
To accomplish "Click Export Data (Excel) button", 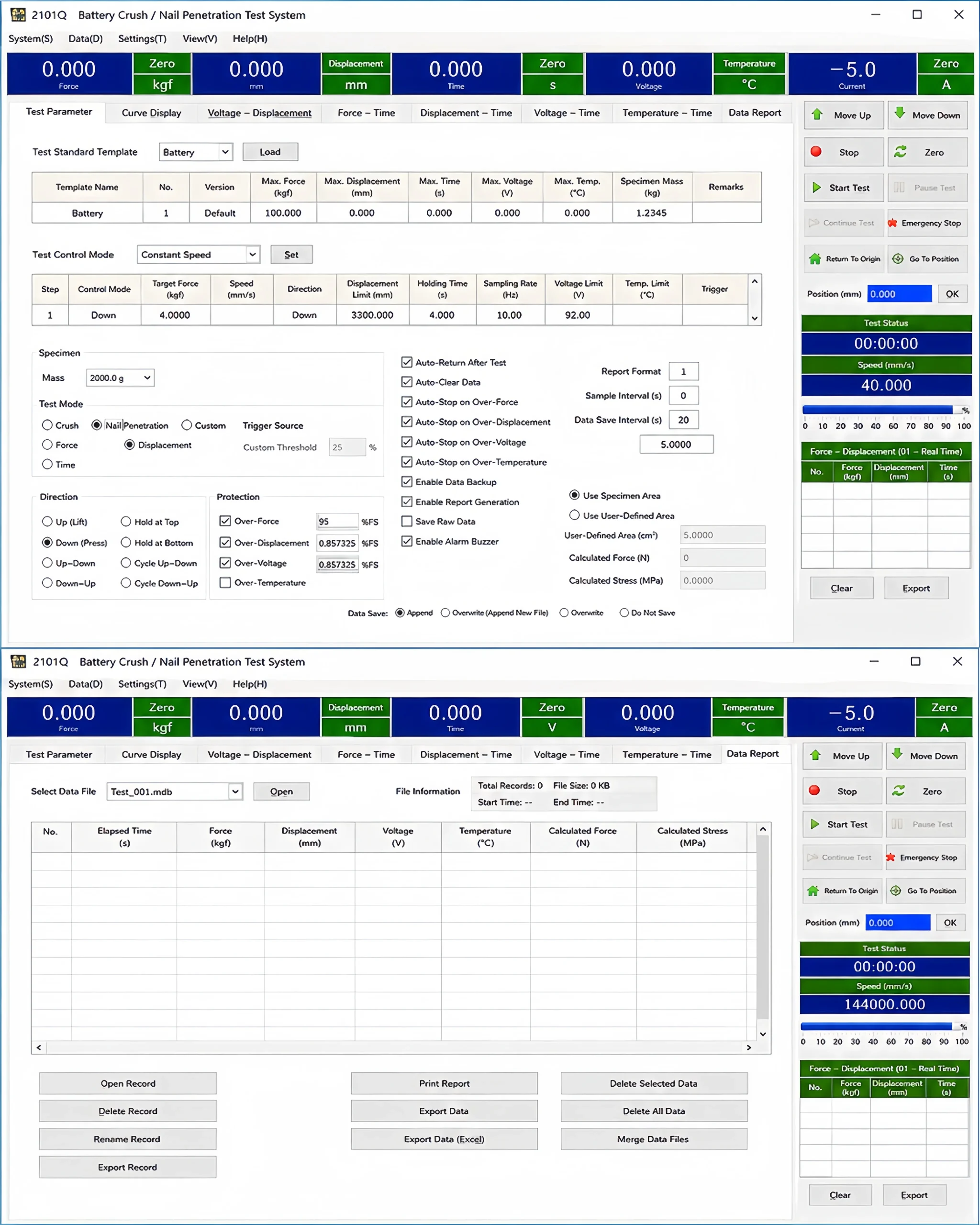I will (444, 1139).
